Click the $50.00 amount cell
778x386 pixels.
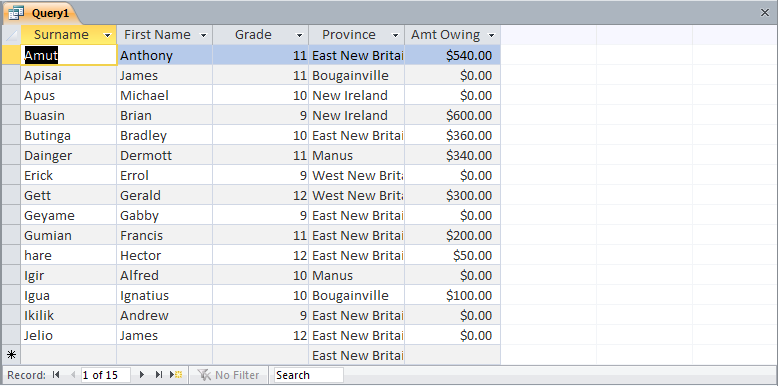coord(453,256)
